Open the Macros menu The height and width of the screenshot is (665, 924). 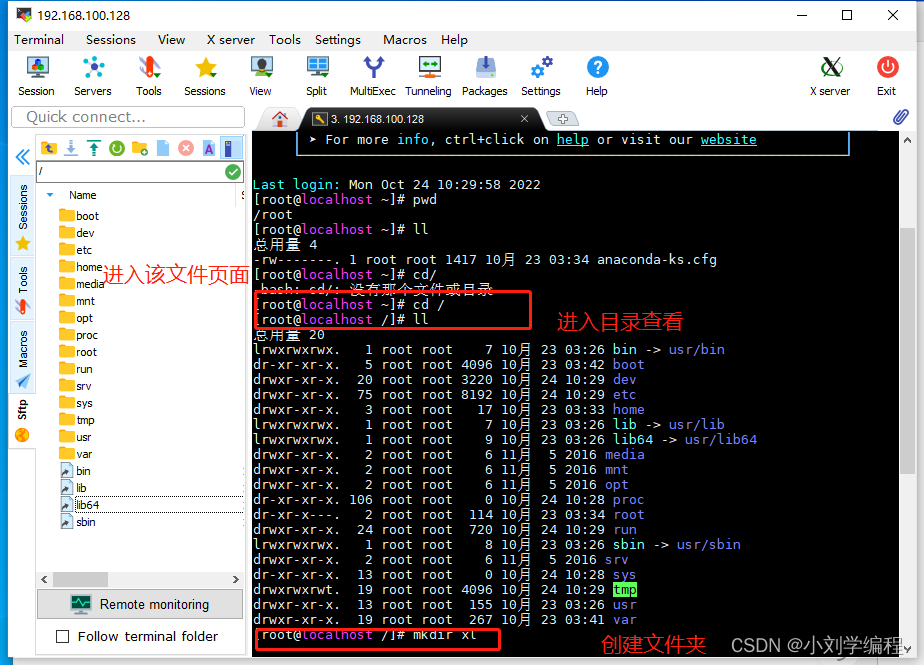[x=405, y=39]
